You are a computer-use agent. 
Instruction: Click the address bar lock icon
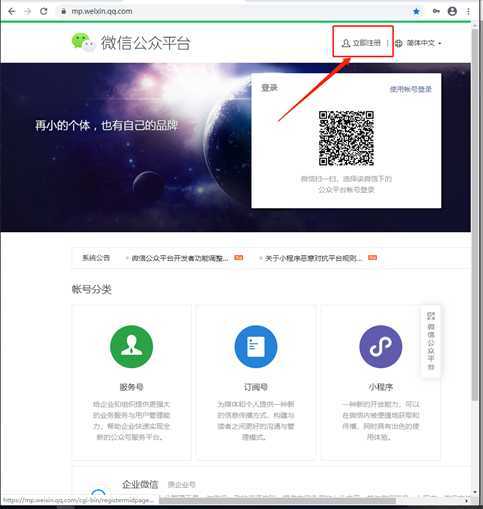coord(63,11)
